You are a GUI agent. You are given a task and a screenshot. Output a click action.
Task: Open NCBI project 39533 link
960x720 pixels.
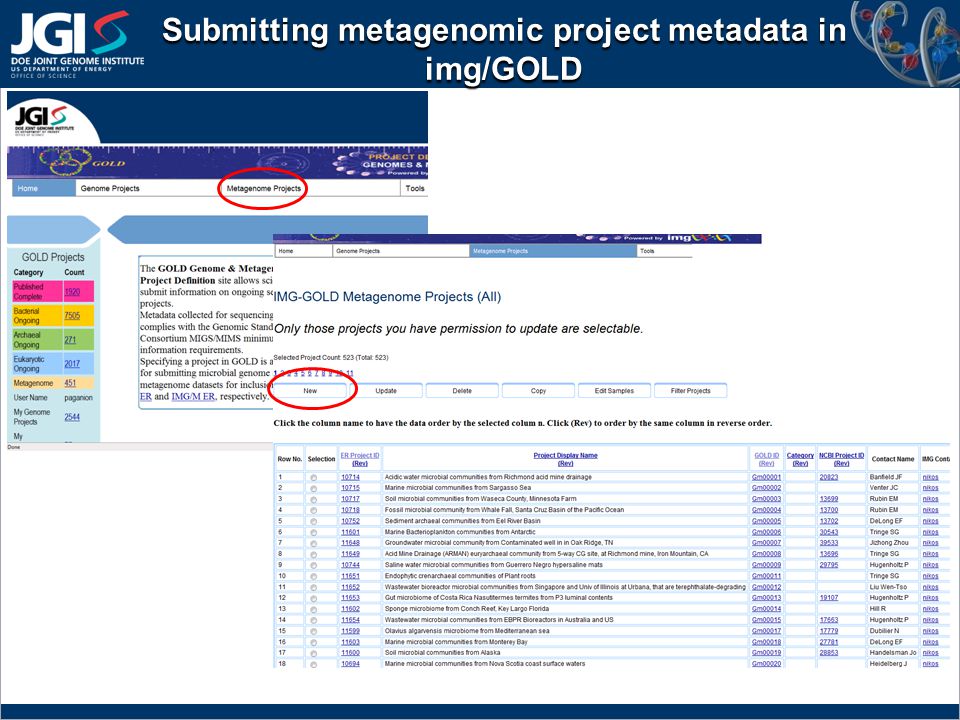tap(829, 543)
